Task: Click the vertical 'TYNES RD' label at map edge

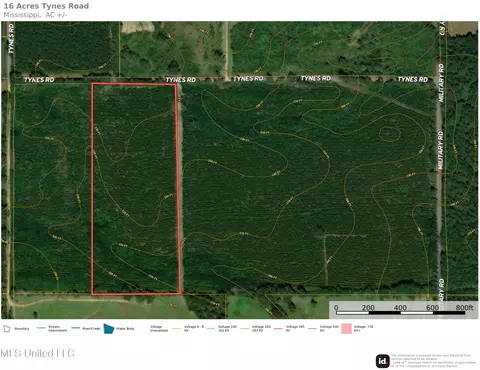Action: pyautogui.click(x=11, y=38)
